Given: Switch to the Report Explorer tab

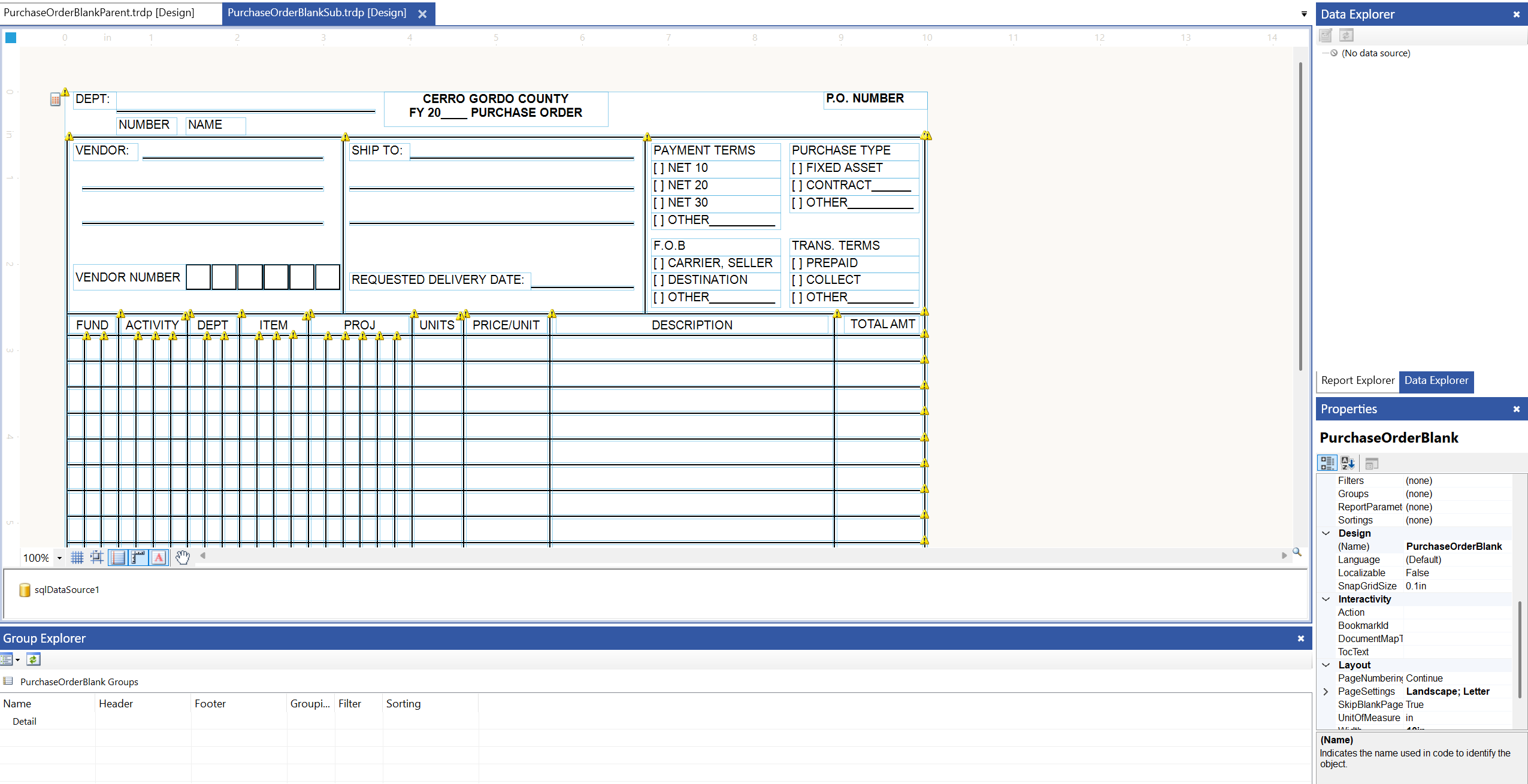Looking at the screenshot, I should point(1357,380).
